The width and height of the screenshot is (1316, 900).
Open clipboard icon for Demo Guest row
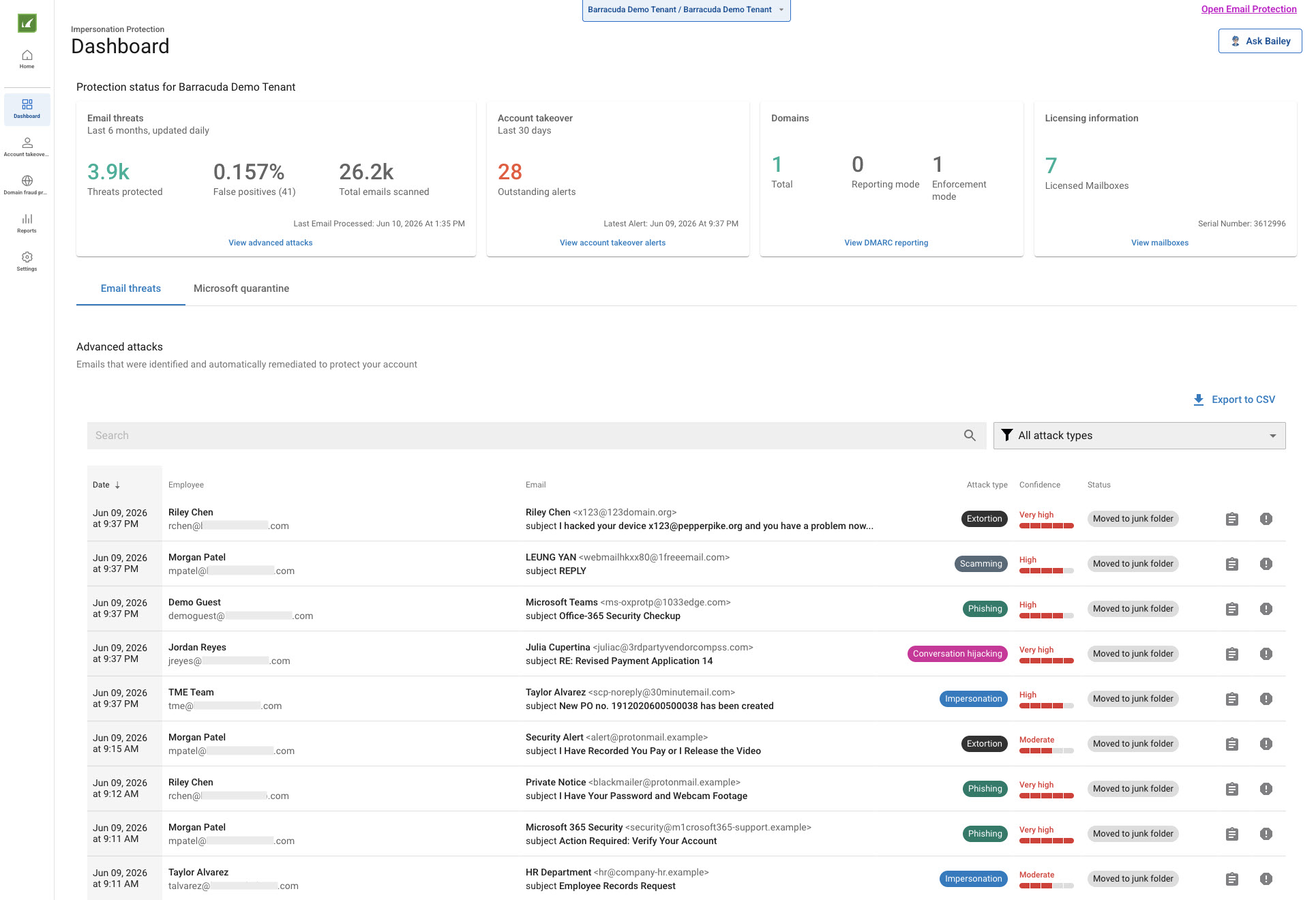[1232, 609]
